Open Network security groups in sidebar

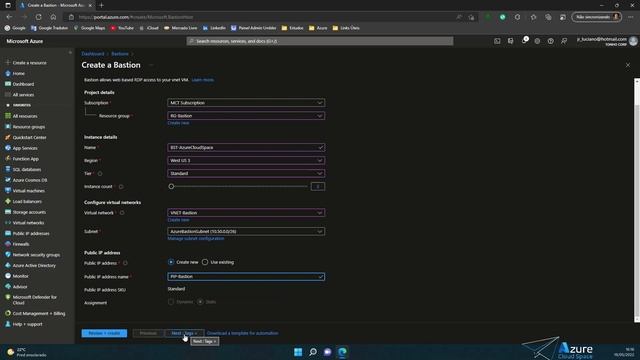tap(36, 255)
